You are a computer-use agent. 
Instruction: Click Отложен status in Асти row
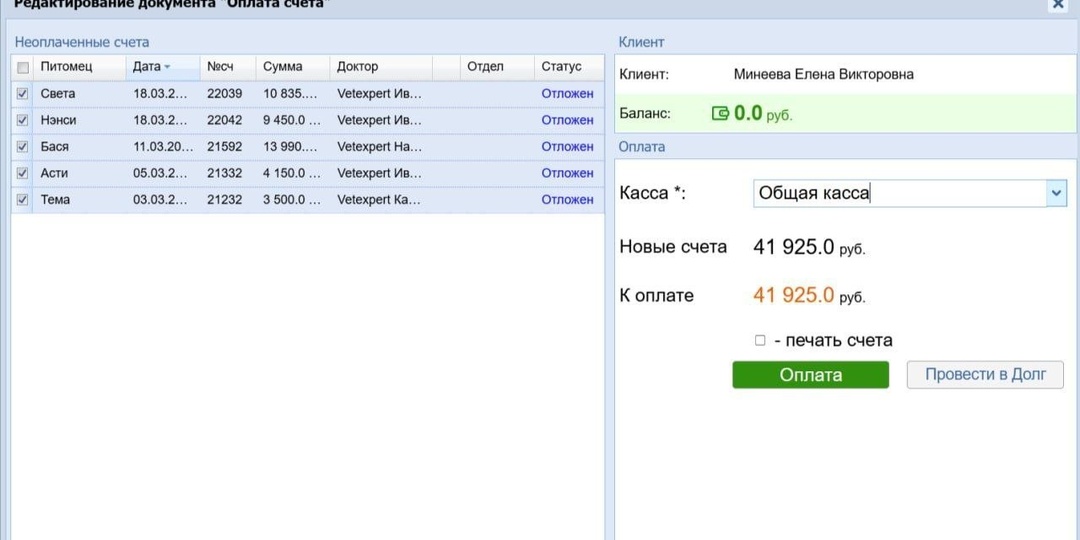(568, 173)
